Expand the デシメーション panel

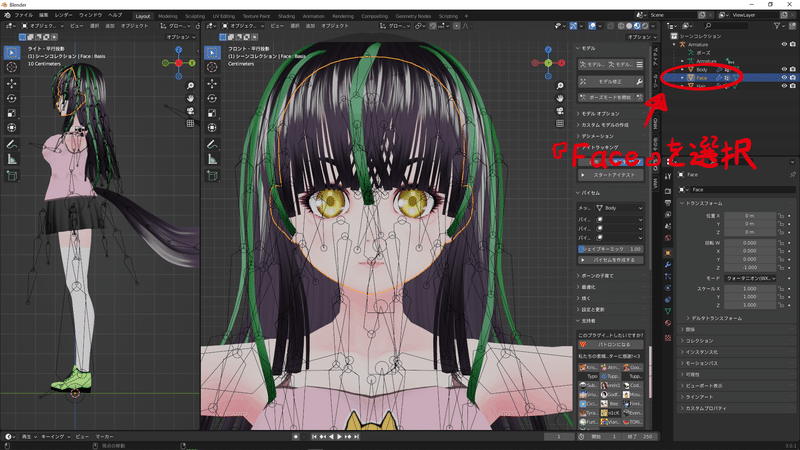(597, 136)
